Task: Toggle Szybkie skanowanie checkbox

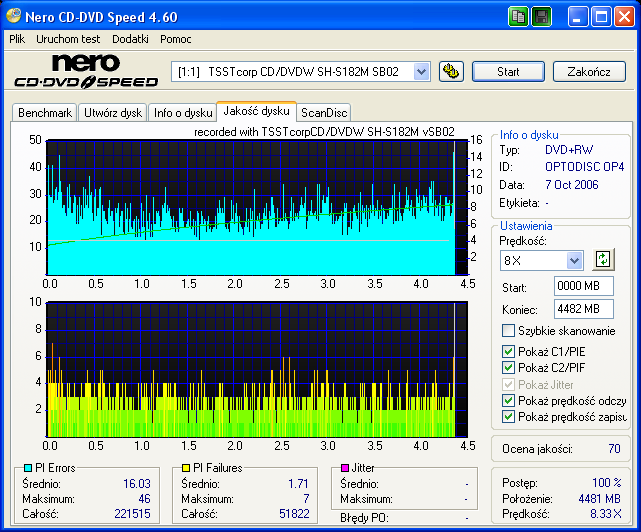Action: pos(508,330)
